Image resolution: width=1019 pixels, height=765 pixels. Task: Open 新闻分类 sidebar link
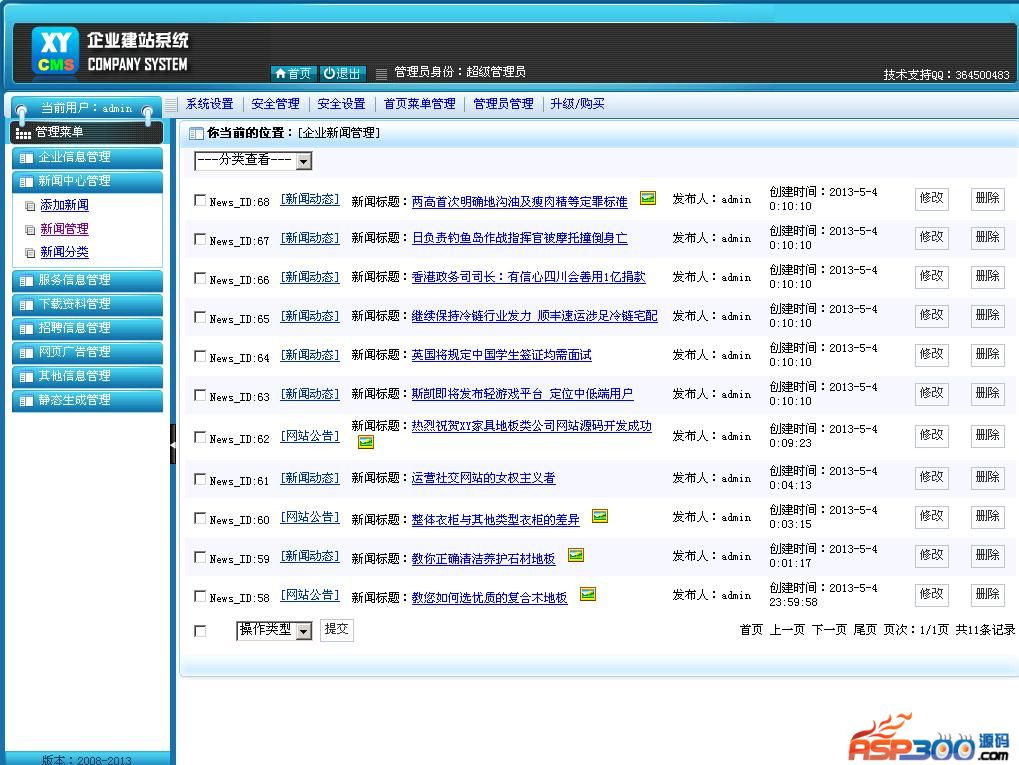[64, 252]
